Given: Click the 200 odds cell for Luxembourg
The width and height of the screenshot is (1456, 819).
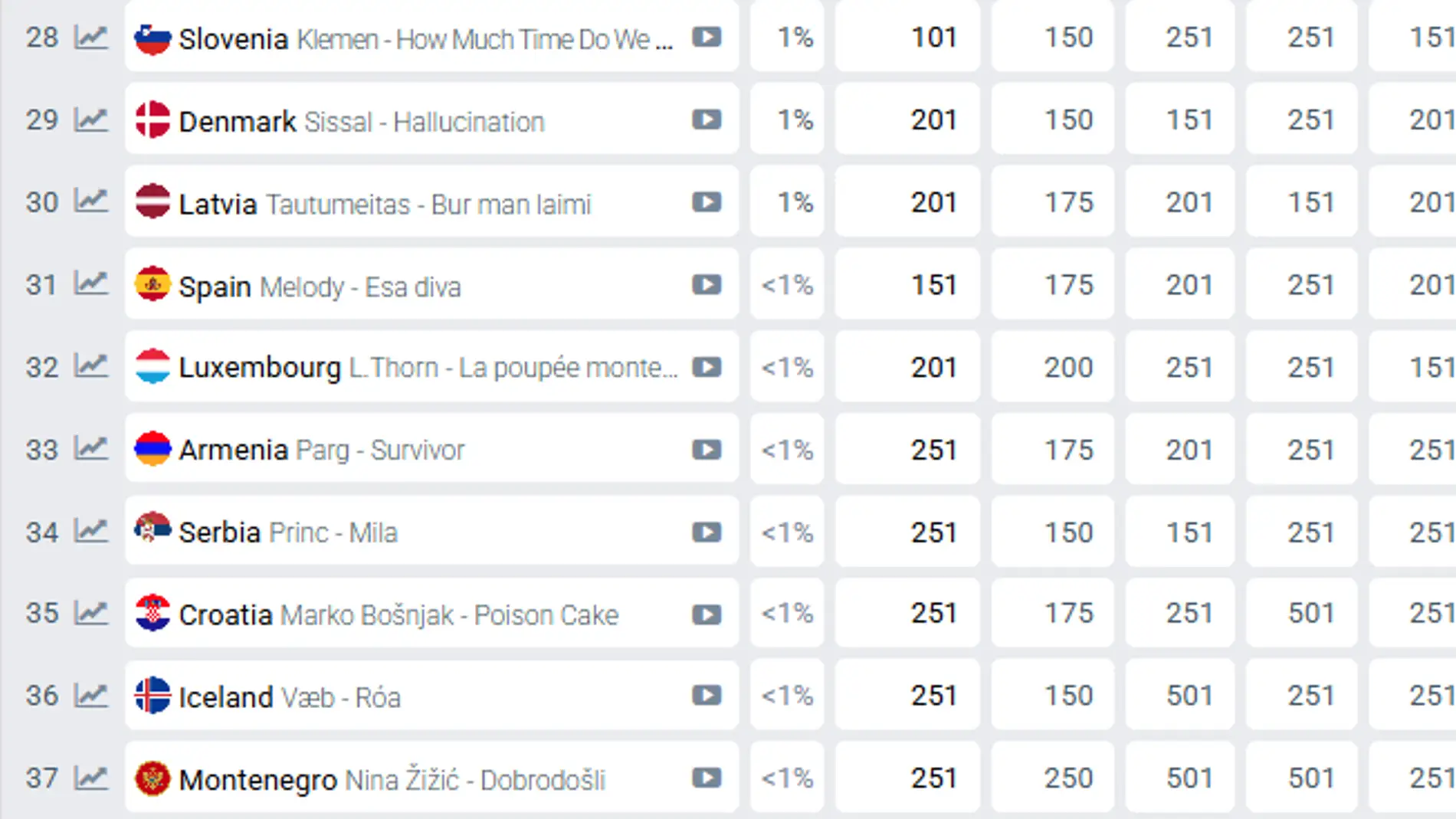Looking at the screenshot, I should pyautogui.click(x=1067, y=367).
